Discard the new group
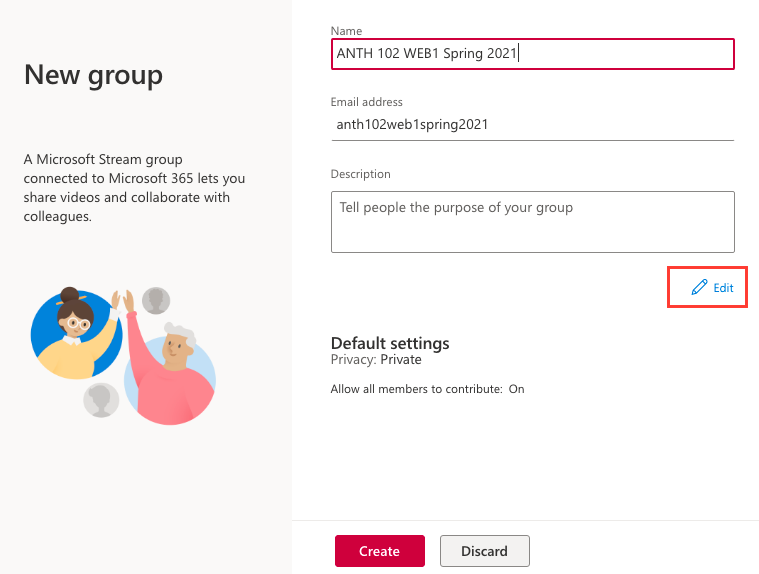 (x=485, y=551)
